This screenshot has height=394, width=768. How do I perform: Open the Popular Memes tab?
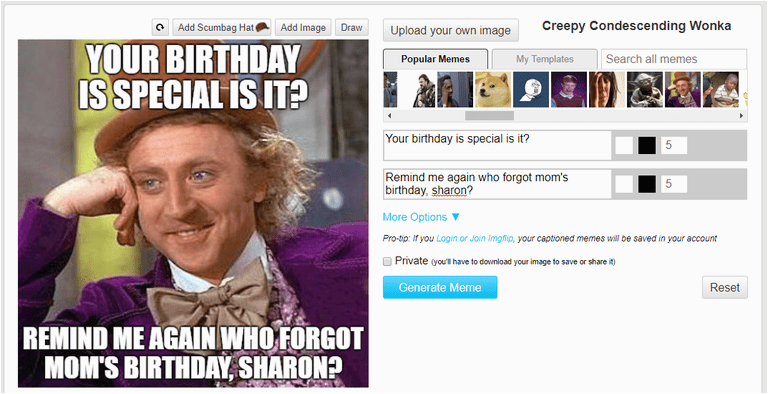coord(435,59)
